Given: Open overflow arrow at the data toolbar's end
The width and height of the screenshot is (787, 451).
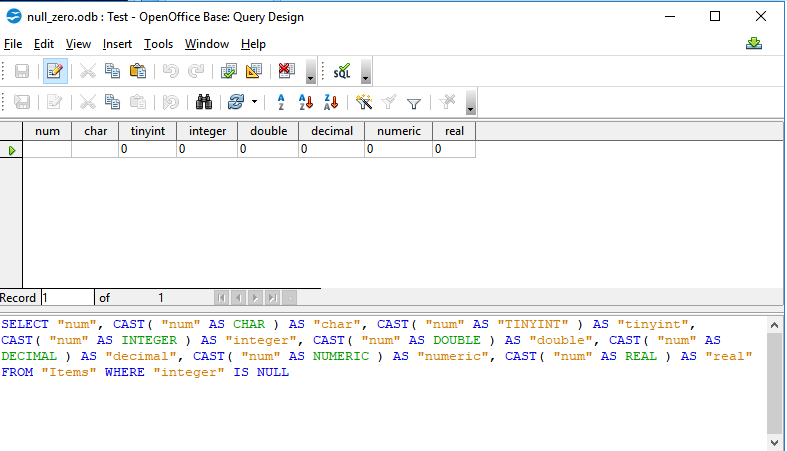Looking at the screenshot, I should tap(471, 106).
